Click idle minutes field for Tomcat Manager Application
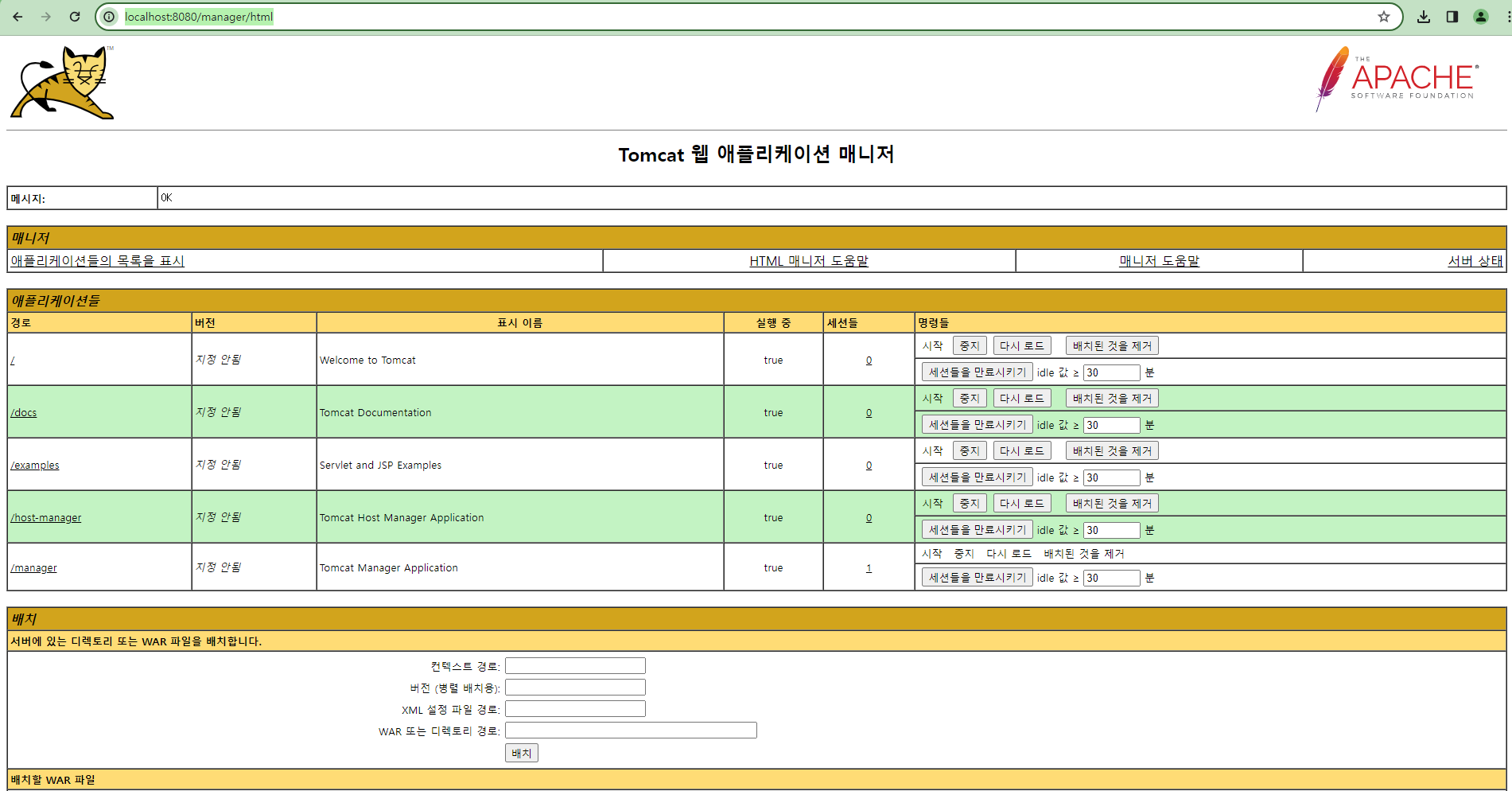Viewport: 1512px width, 791px height. pyautogui.click(x=1112, y=578)
